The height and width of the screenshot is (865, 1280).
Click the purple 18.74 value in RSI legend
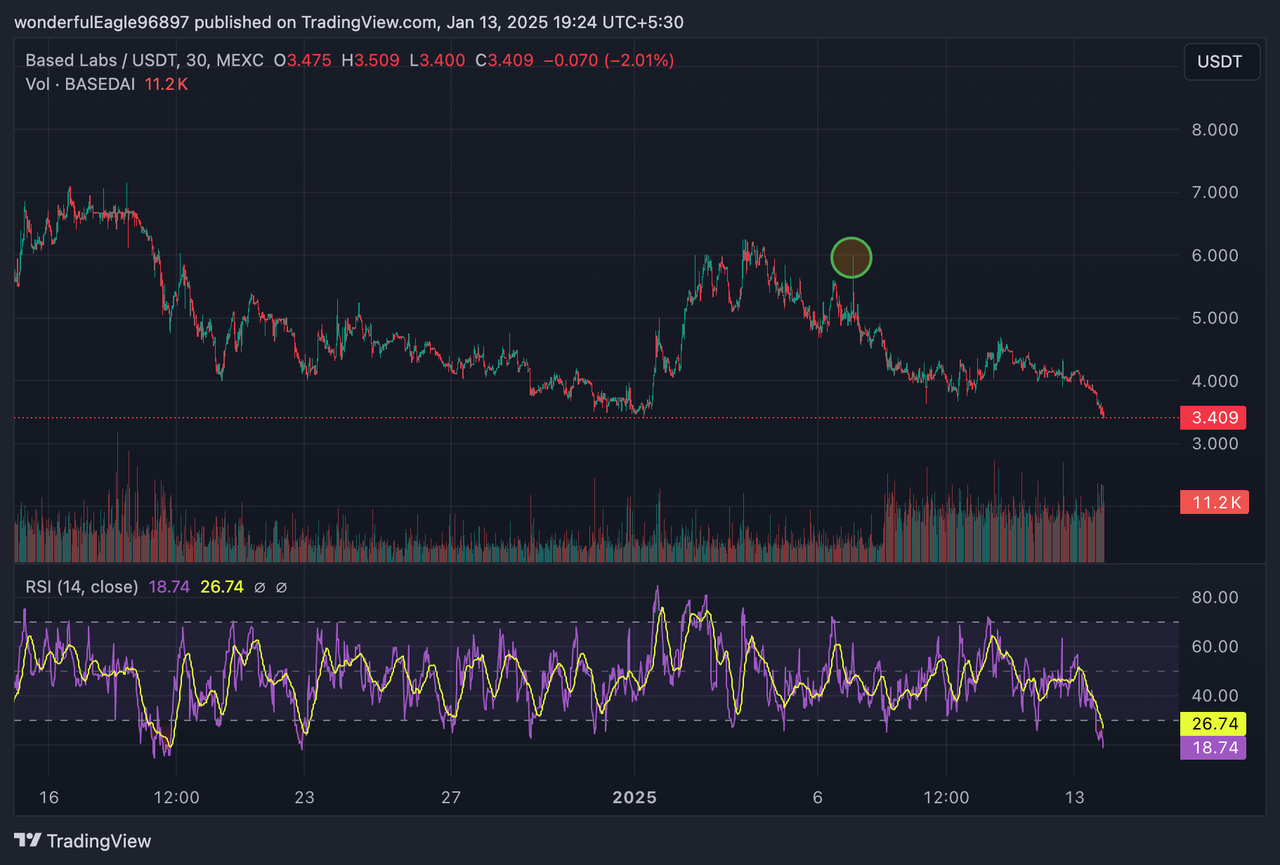(x=169, y=587)
